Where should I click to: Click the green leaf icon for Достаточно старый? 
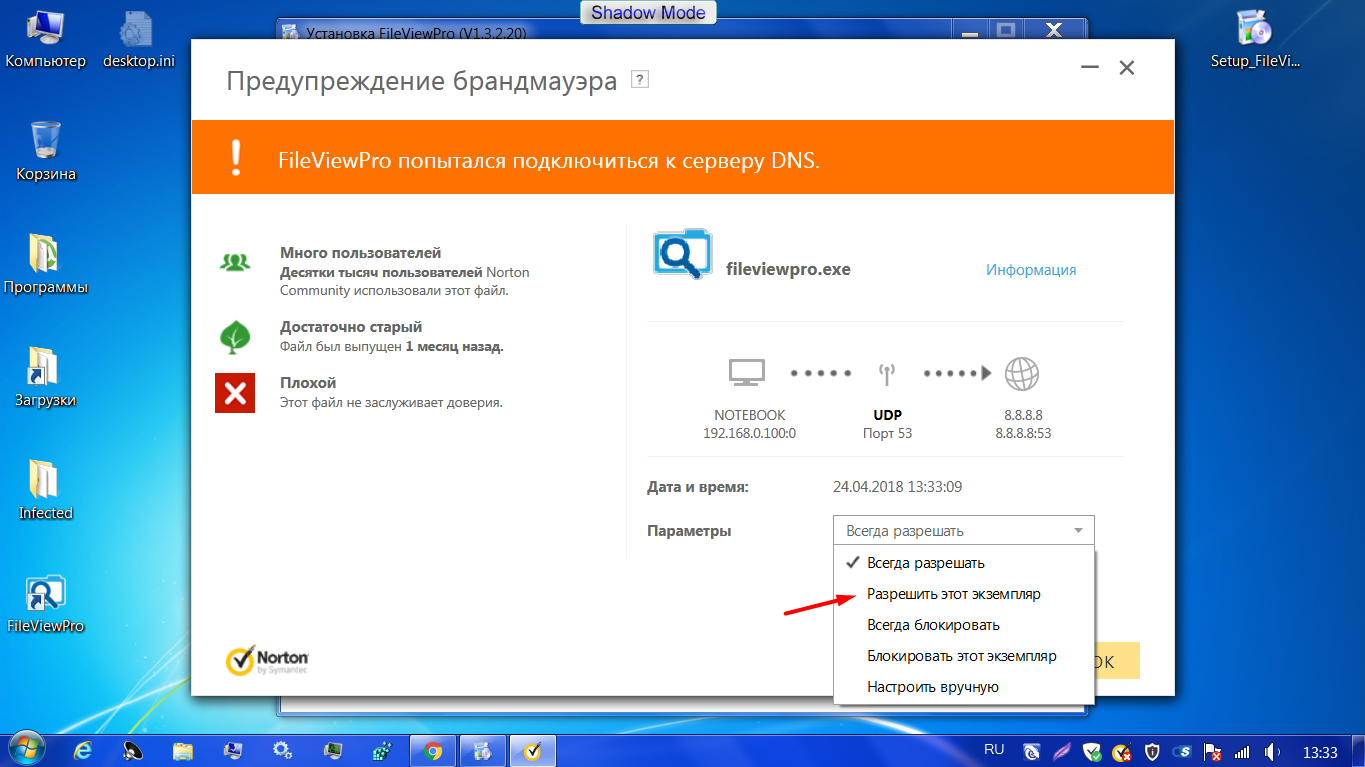tap(235, 337)
